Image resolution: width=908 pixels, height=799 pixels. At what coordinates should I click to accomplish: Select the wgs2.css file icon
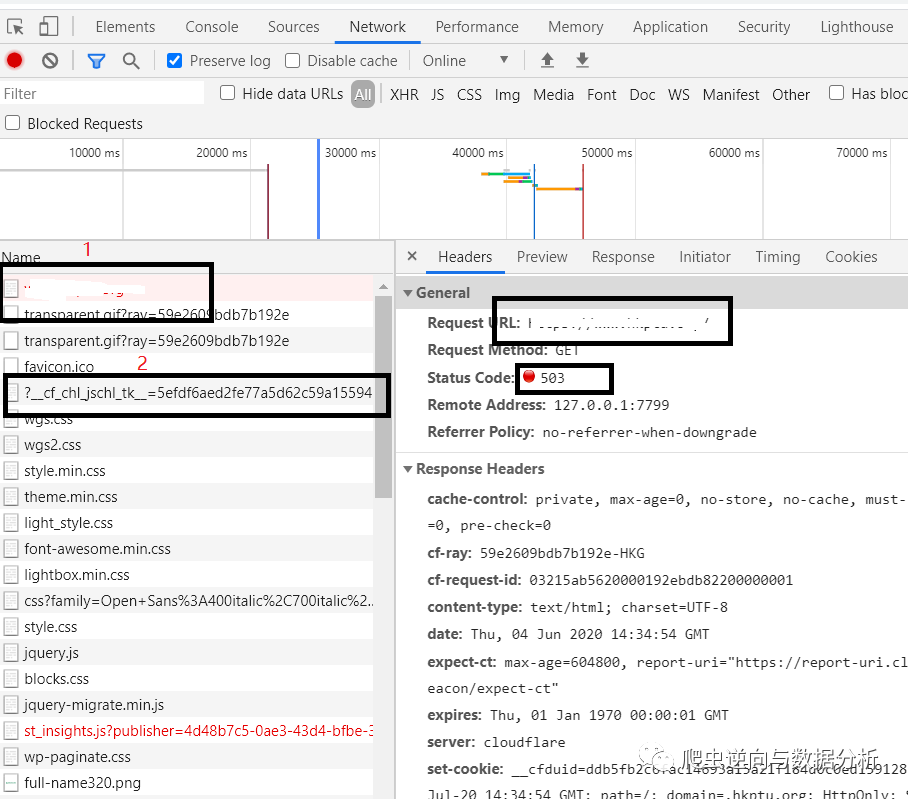coord(10,445)
